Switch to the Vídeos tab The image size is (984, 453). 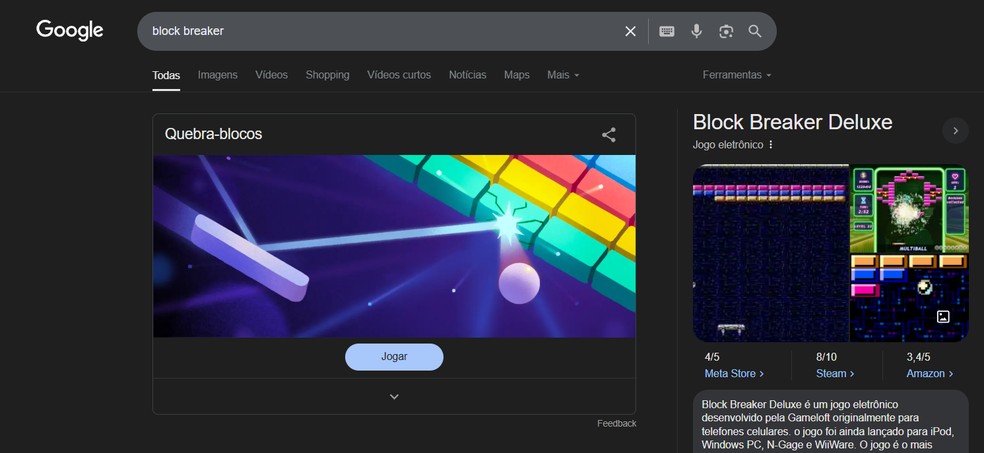271,75
